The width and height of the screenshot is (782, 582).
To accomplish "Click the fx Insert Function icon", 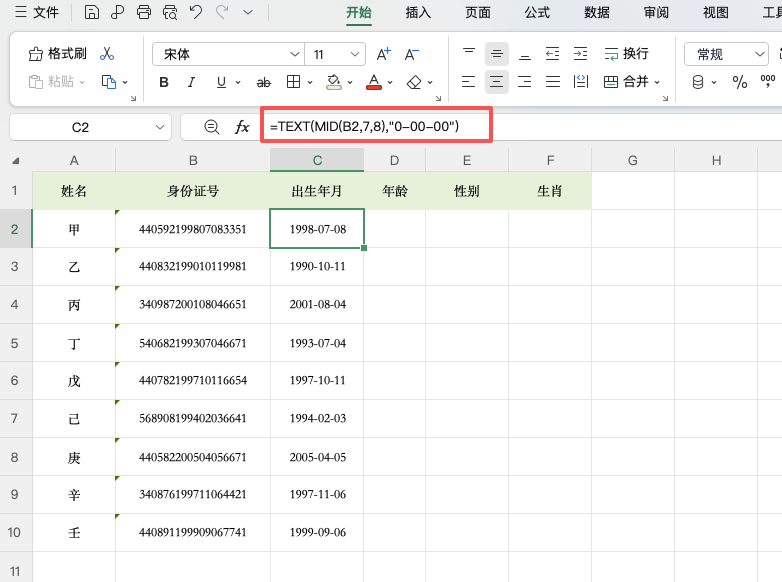I will [242, 127].
